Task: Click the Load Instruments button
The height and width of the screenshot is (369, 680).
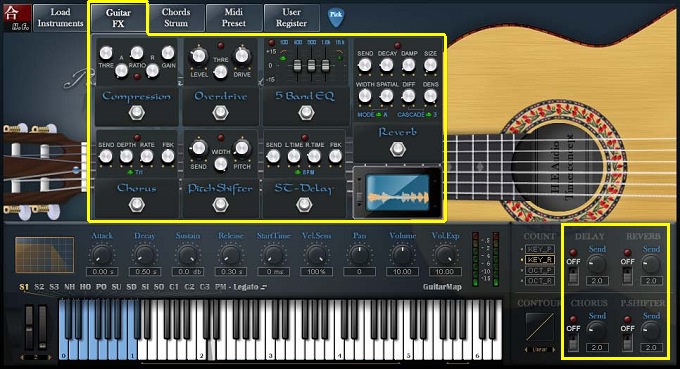Action: (x=60, y=18)
